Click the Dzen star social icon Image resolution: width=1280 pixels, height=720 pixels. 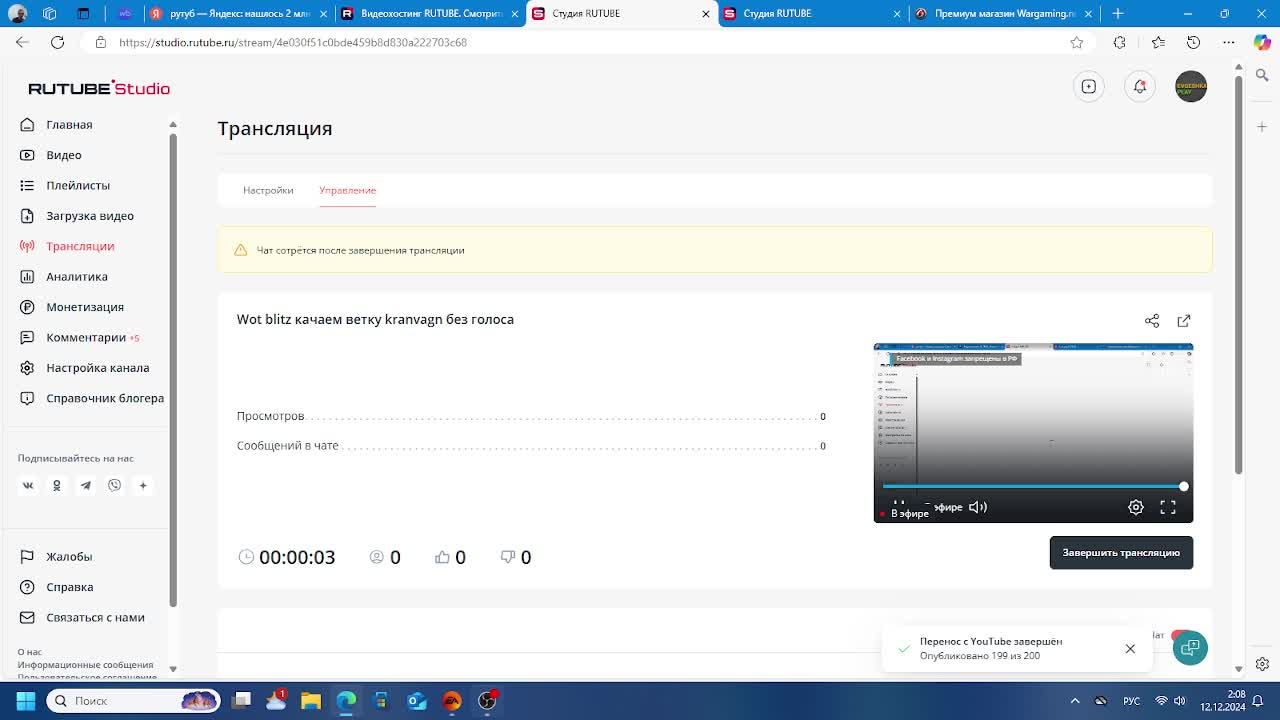143,485
